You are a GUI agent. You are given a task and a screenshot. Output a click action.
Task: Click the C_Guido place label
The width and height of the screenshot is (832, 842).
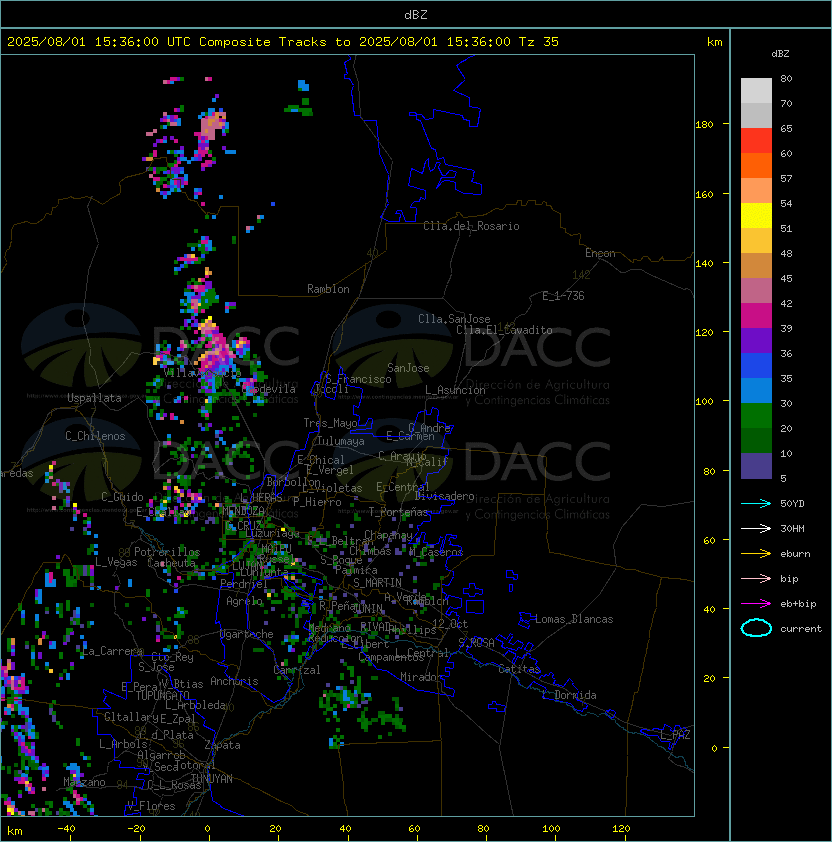pos(122,497)
